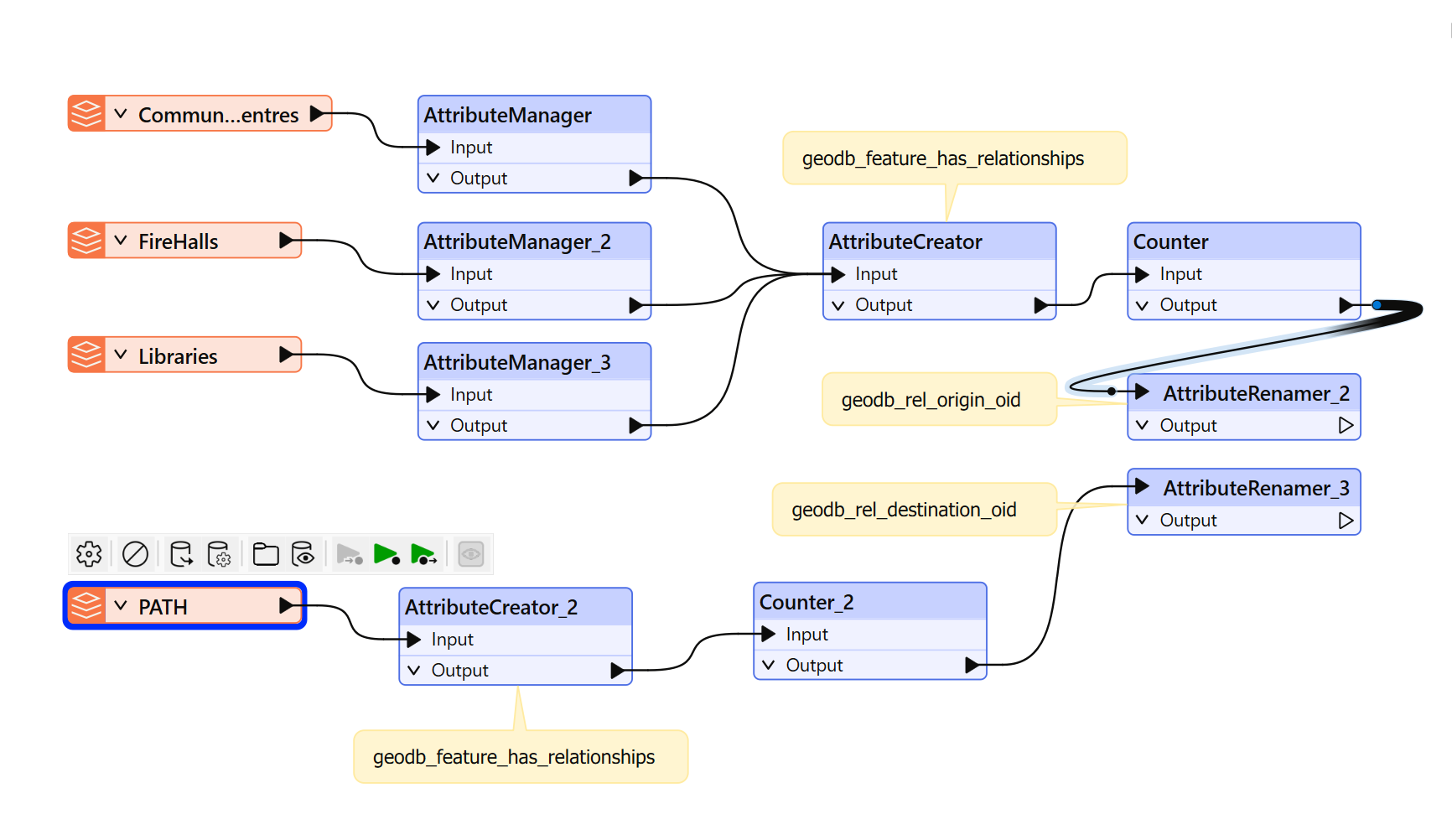The height and width of the screenshot is (840, 1452).
Task: Run to this with green play icon
Action: click(386, 554)
